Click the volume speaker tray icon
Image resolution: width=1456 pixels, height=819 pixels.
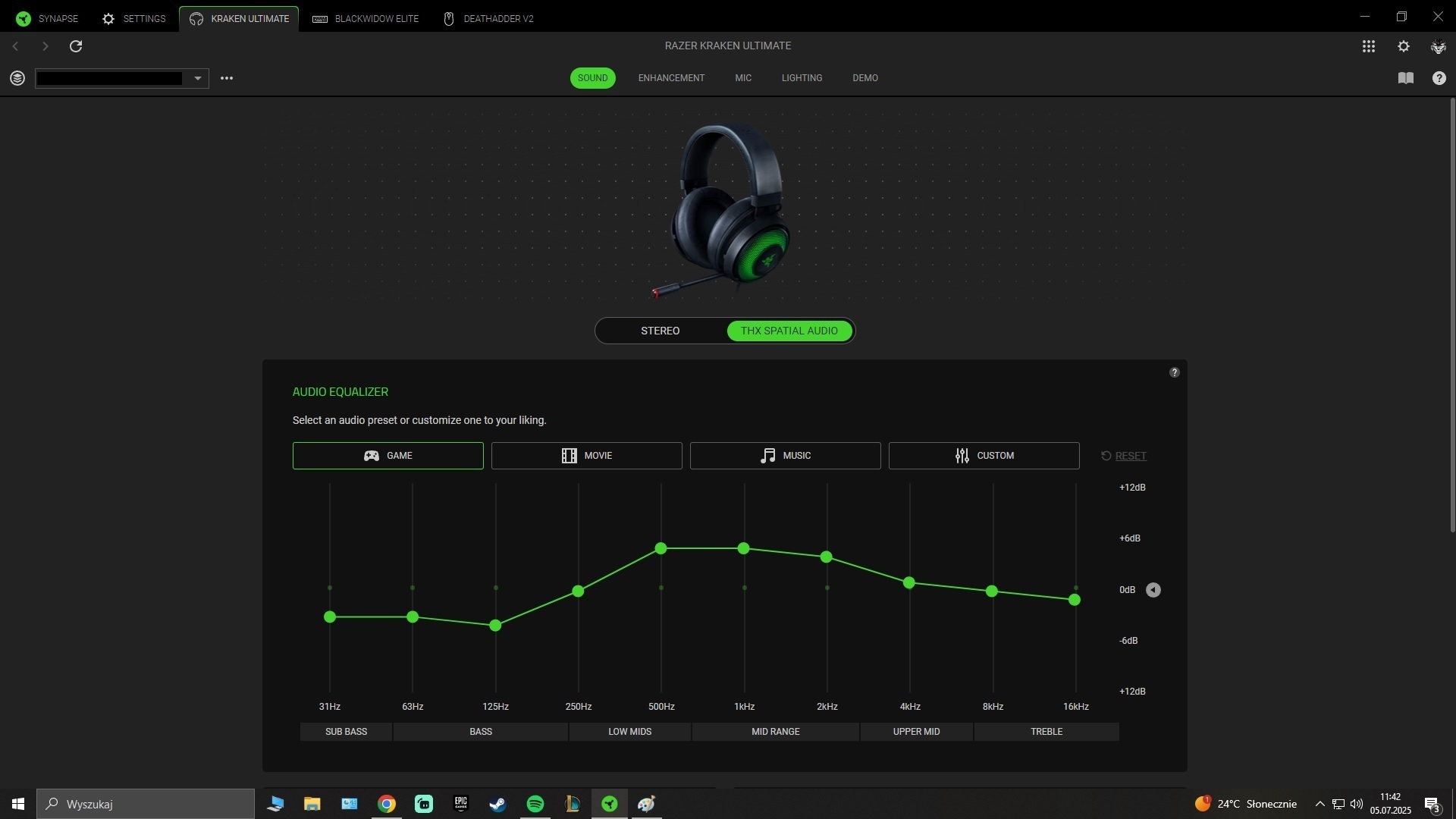[x=1357, y=804]
